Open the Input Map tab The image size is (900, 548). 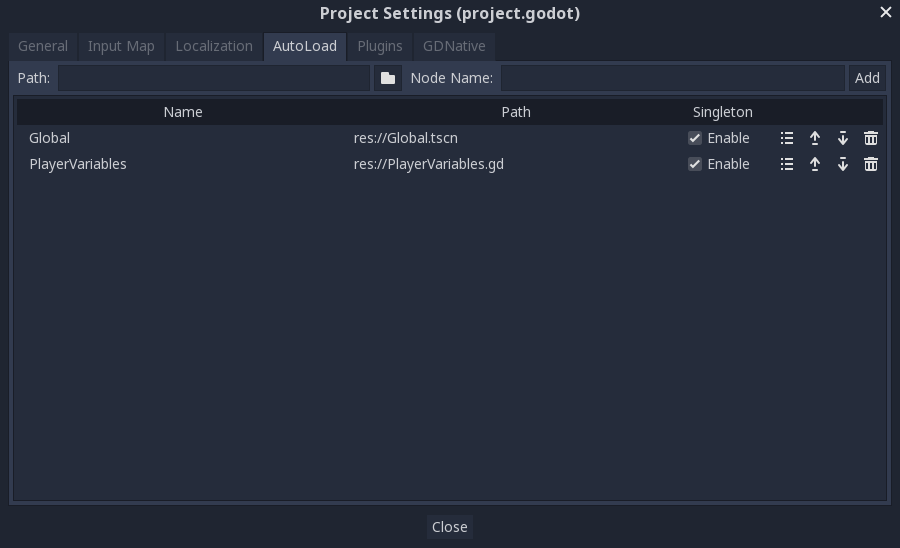[121, 46]
